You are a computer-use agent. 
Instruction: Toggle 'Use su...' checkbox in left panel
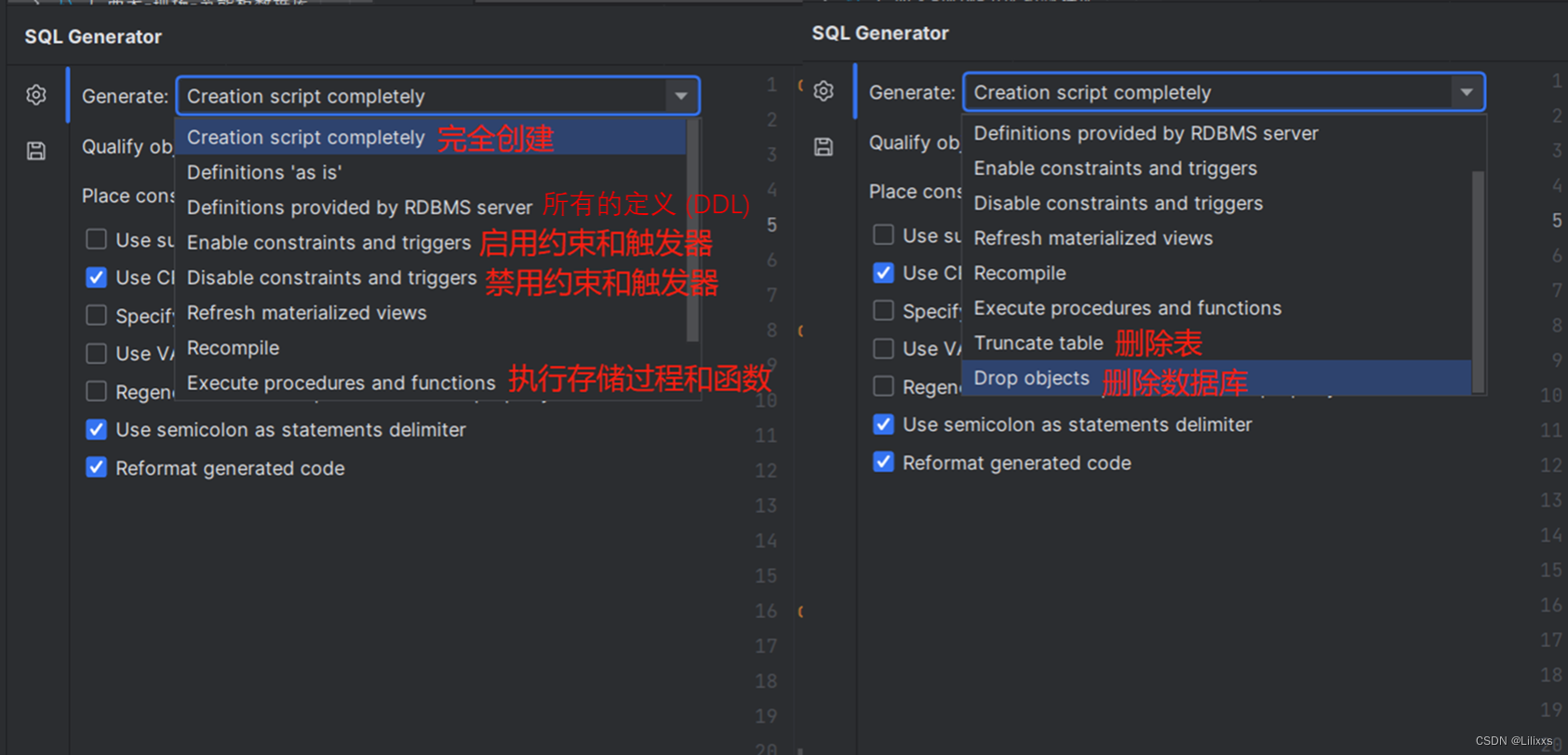pyautogui.click(x=96, y=239)
